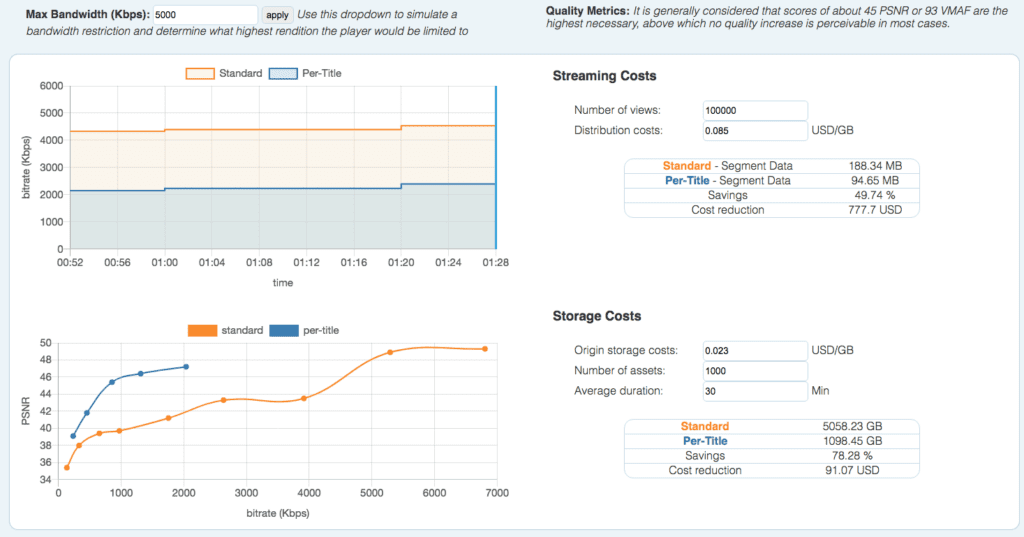This screenshot has height=537, width=1024.
Task: Click the '01:00' tick on time axis
Action: click(165, 263)
